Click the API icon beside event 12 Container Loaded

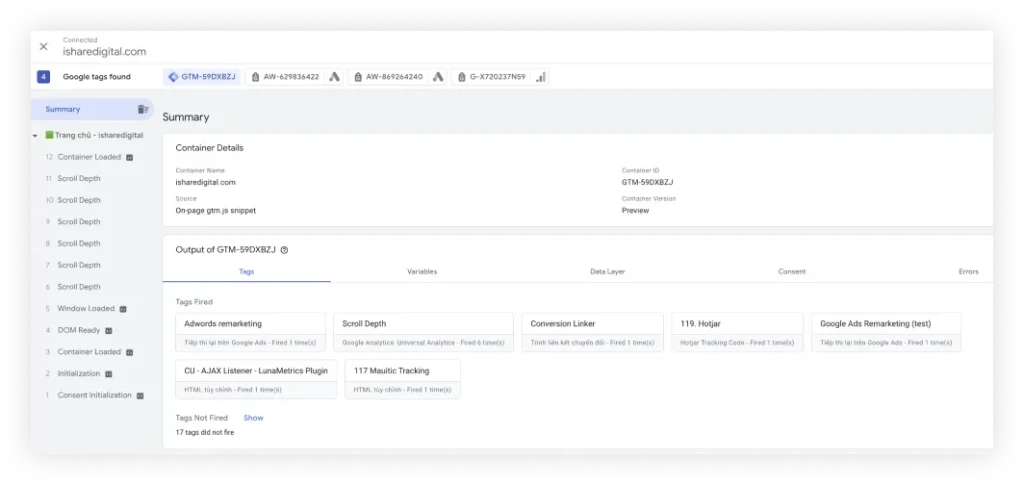click(x=129, y=157)
